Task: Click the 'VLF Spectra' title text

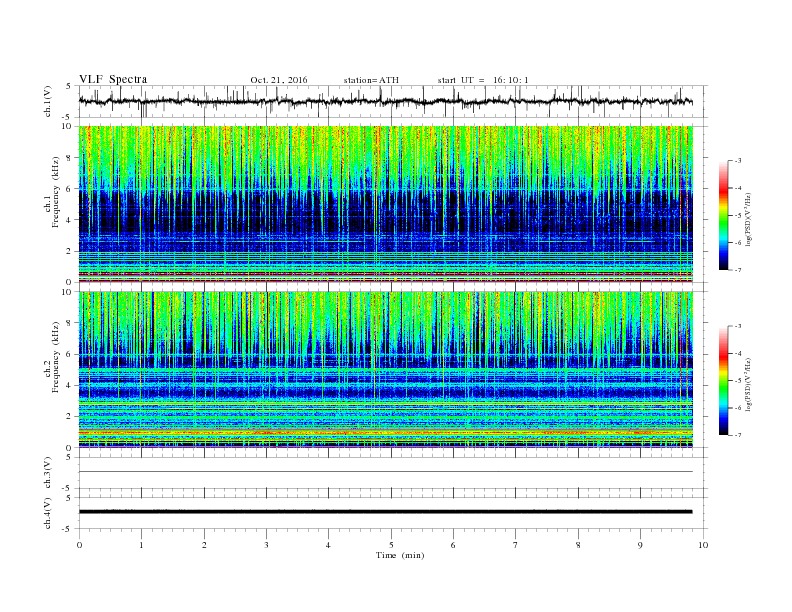Action: coord(113,79)
